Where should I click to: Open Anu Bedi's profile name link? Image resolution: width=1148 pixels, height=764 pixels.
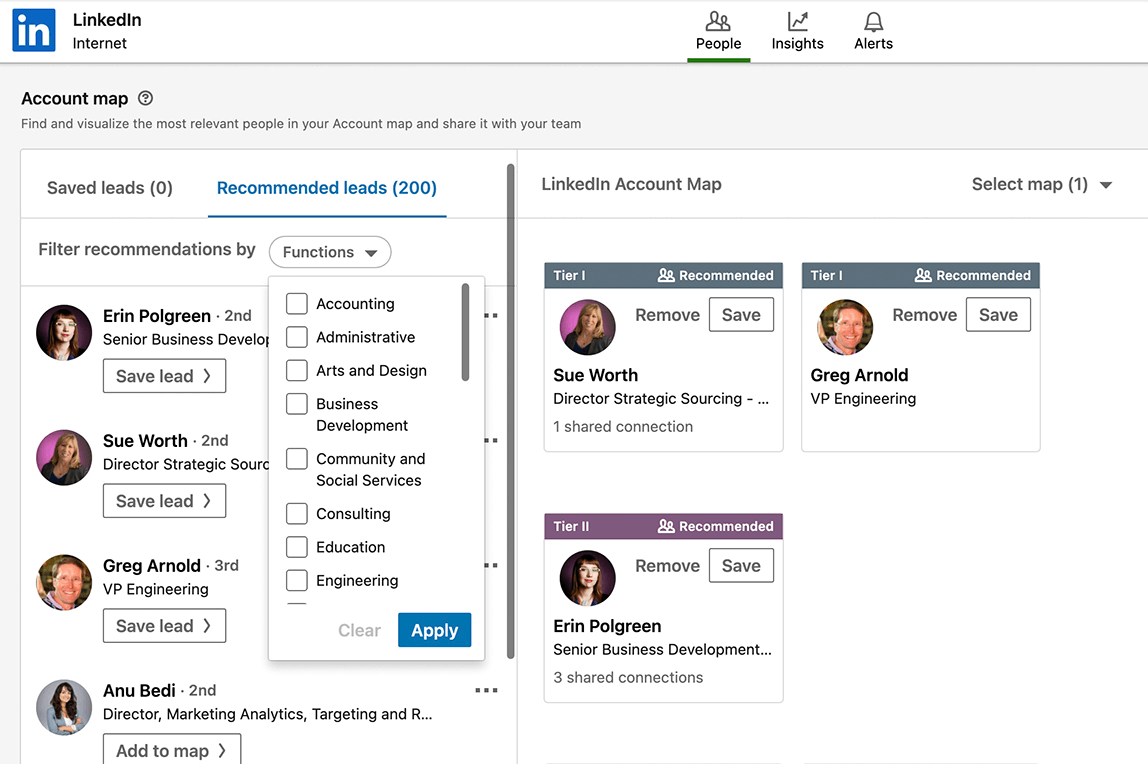click(x=139, y=691)
